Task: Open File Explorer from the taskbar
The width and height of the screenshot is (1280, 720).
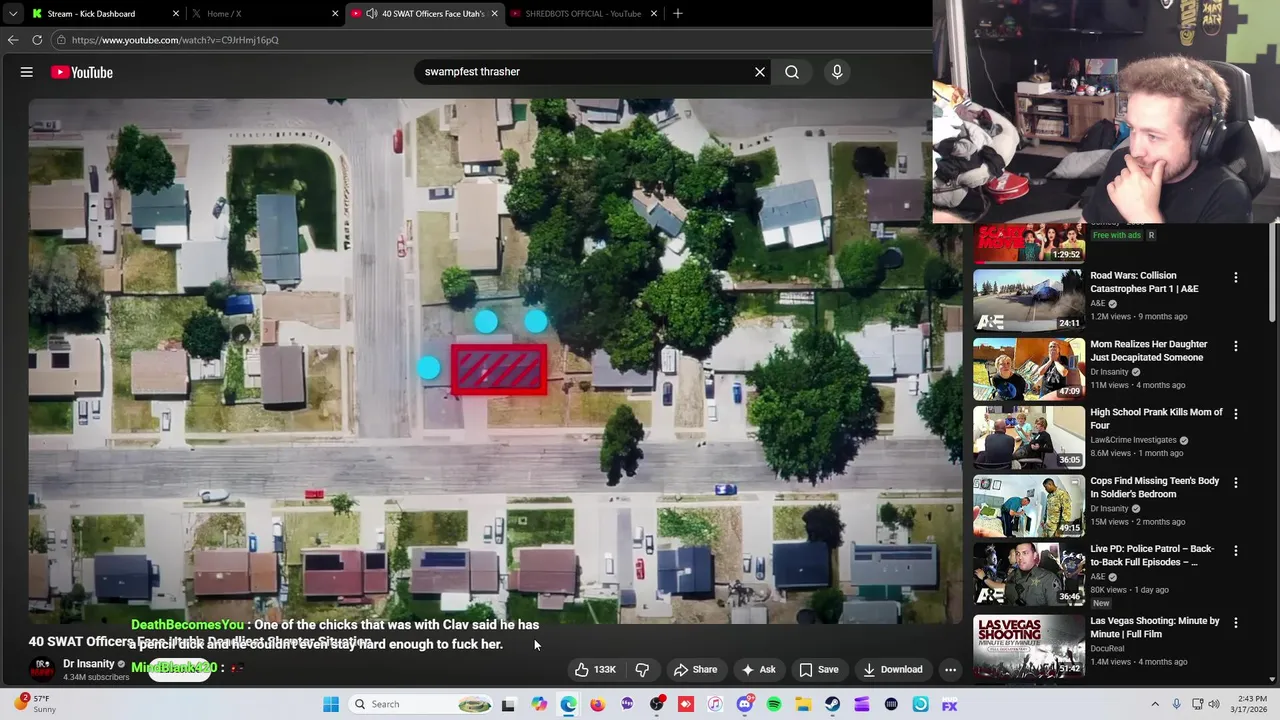Action: (803, 704)
